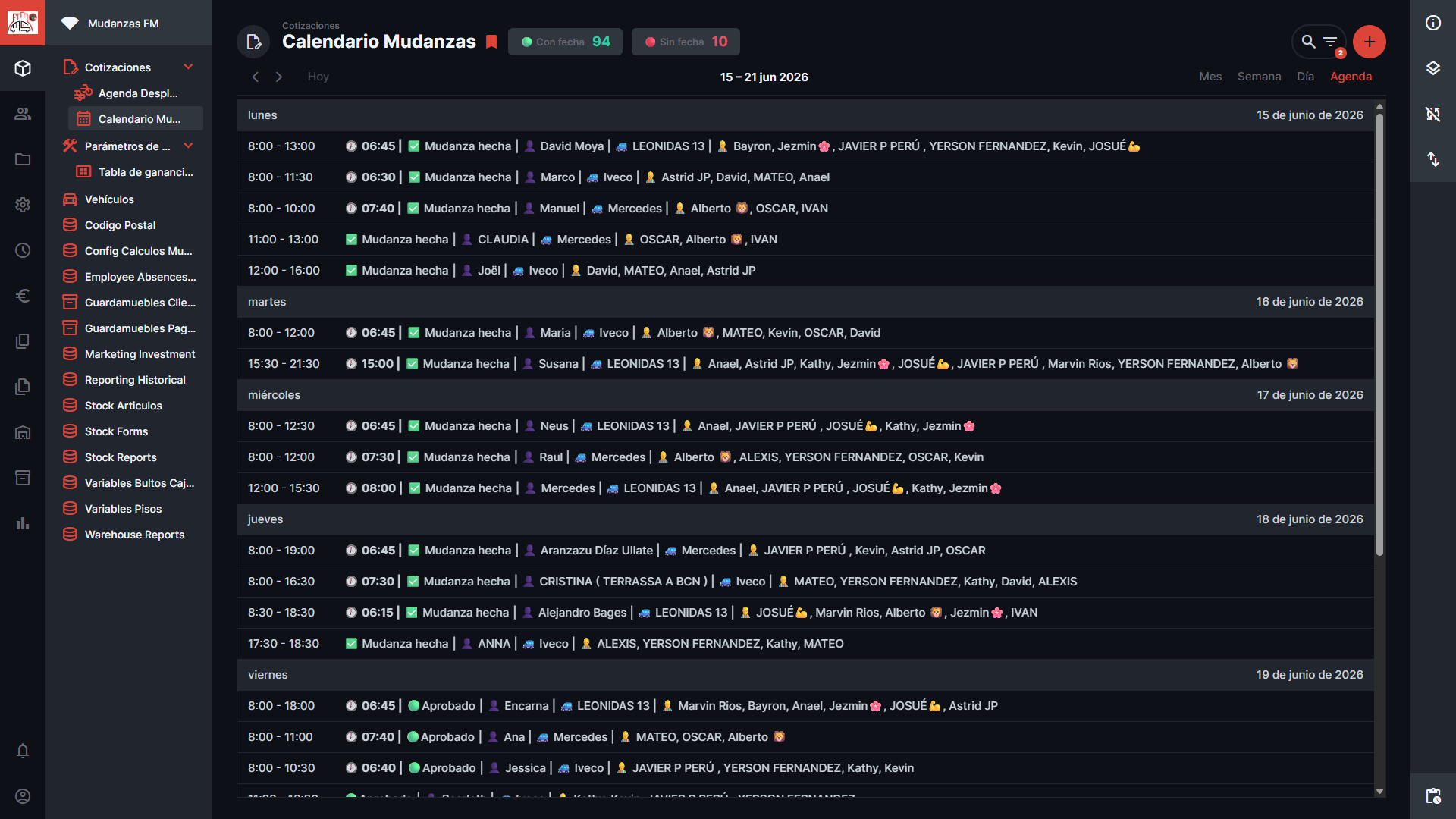Toggle the Sin fecha 10 filter
The image size is (1456, 819).
tap(686, 42)
